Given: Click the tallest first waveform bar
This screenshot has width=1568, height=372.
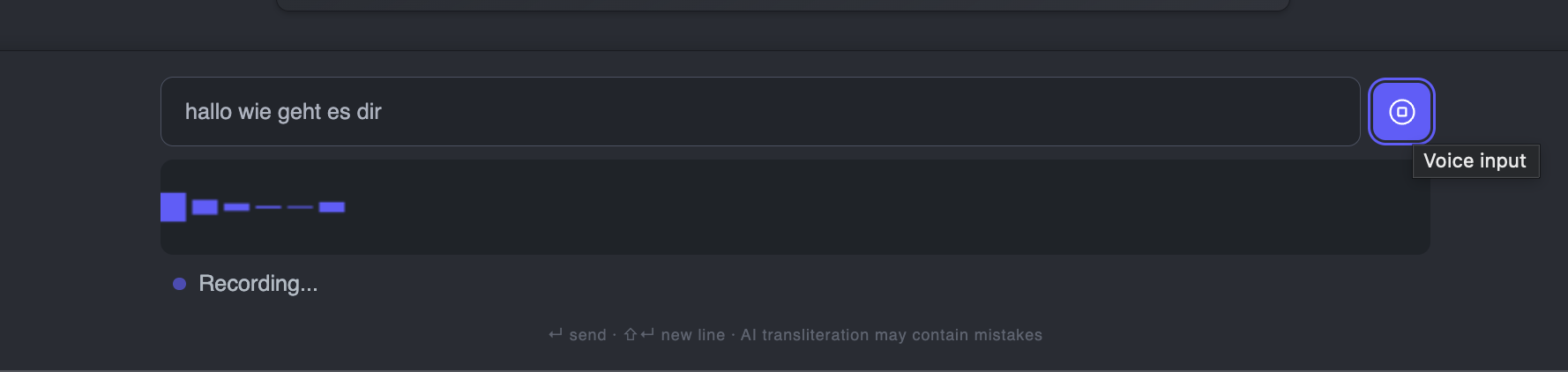Looking at the screenshot, I should click(x=173, y=207).
